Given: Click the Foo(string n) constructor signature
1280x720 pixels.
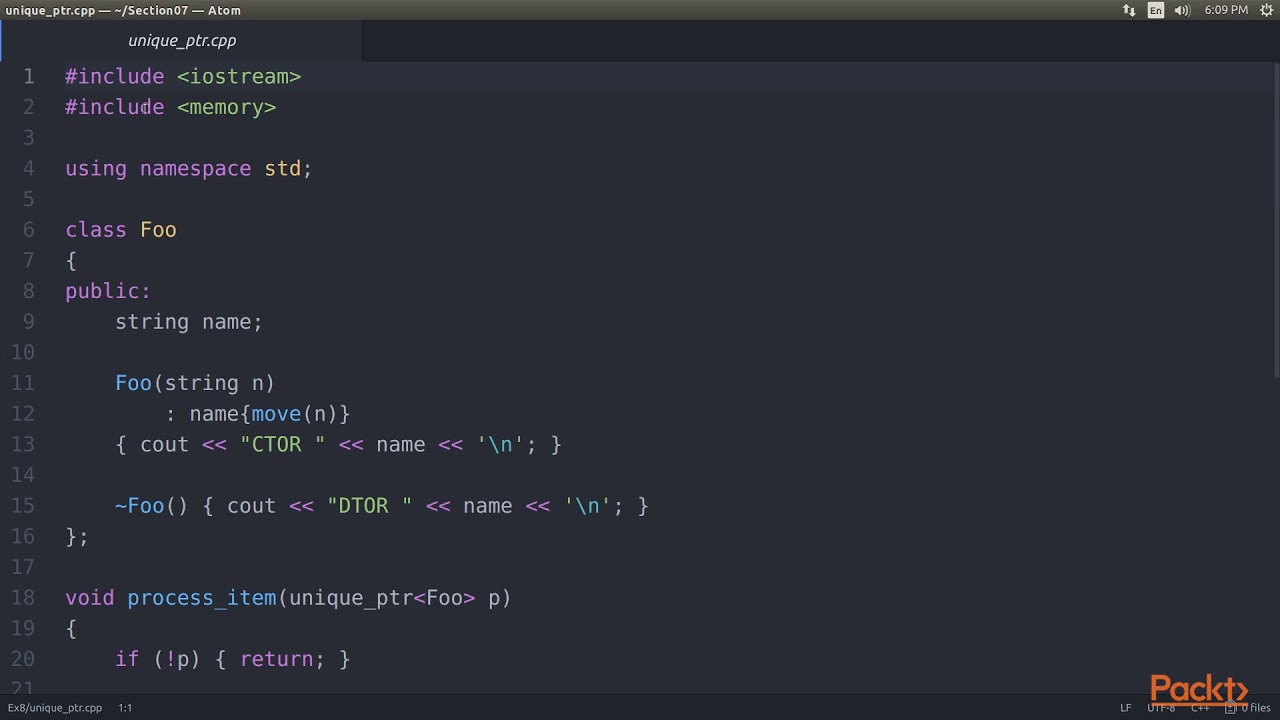Looking at the screenshot, I should (x=195, y=383).
